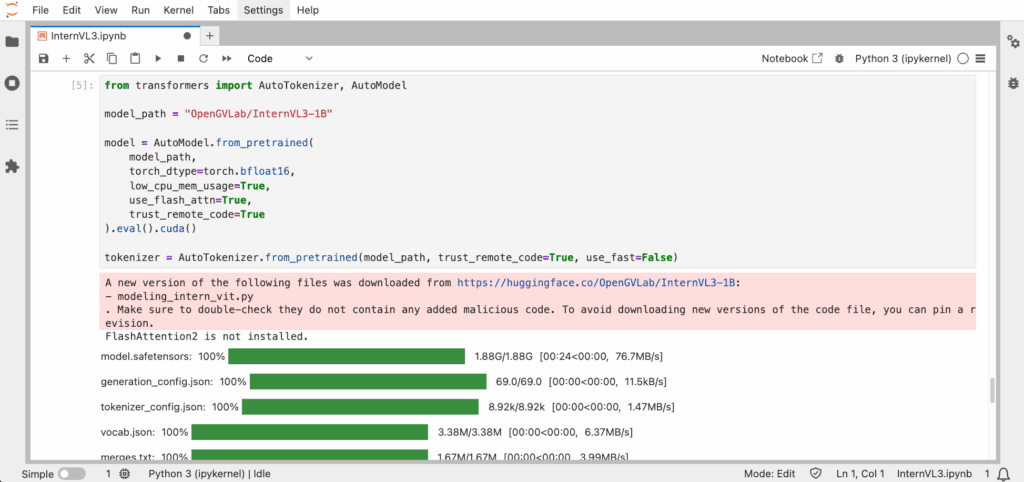Screen dimensions: 1024x482
Task: Show the Table of Contents panel
Action: click(x=12, y=125)
